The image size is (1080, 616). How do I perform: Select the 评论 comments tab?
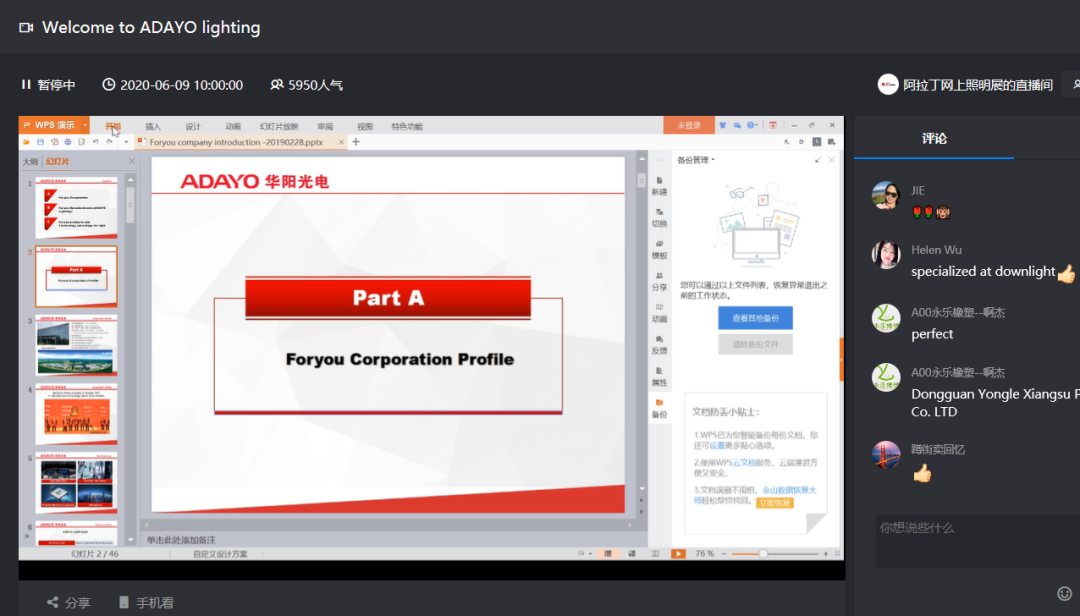pyautogui.click(x=934, y=138)
